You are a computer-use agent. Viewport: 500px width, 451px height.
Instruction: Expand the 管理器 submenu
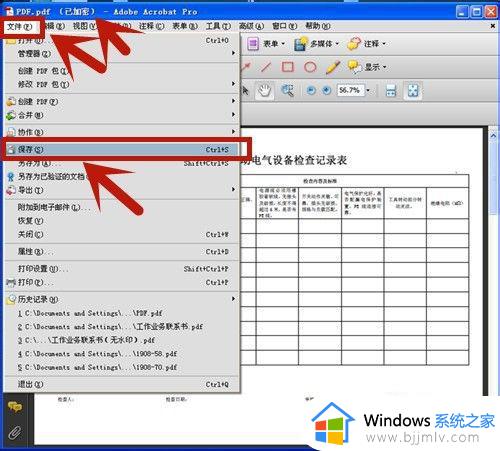(x=121, y=53)
